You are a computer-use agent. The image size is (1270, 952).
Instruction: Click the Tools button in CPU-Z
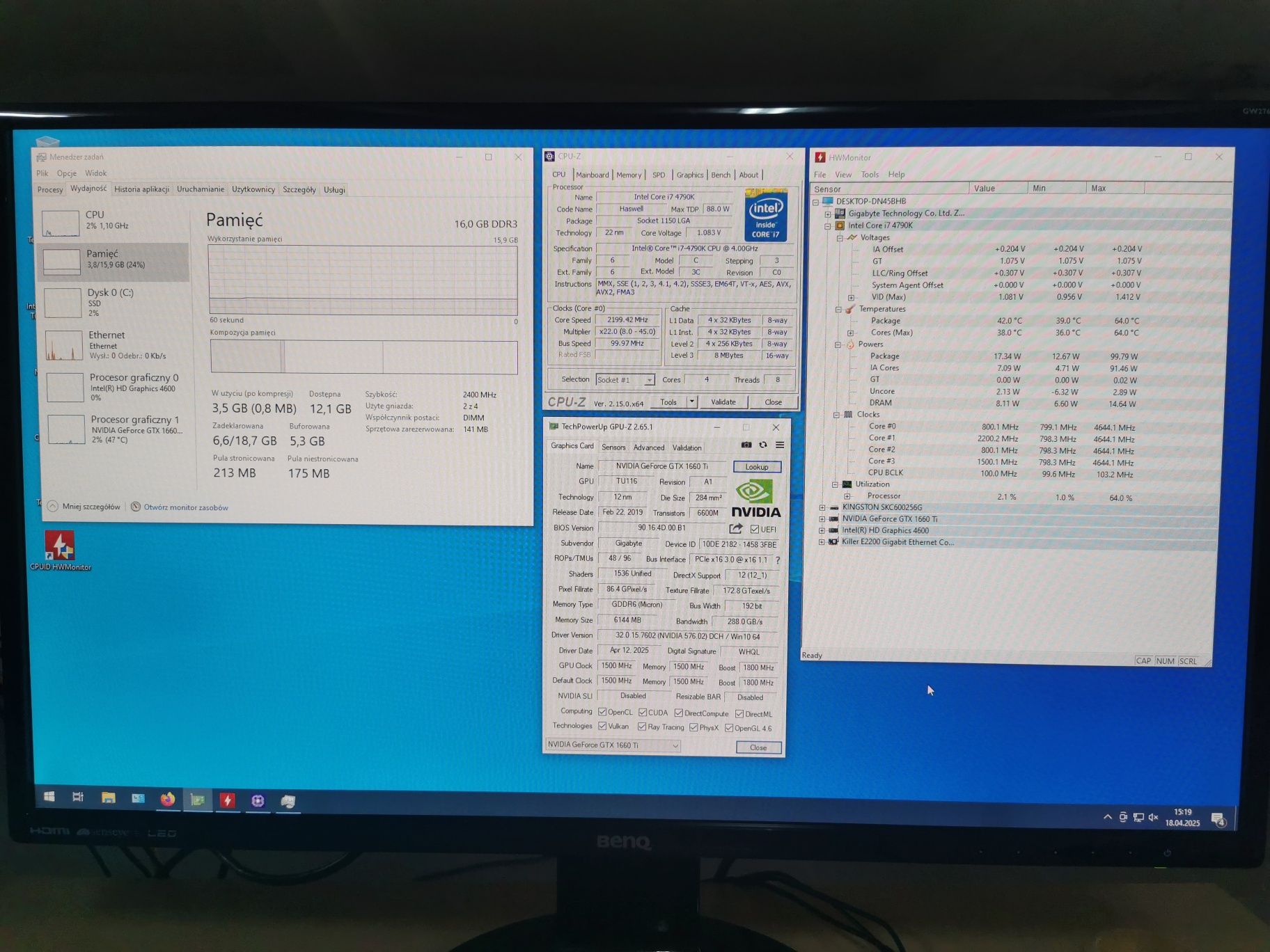668,402
